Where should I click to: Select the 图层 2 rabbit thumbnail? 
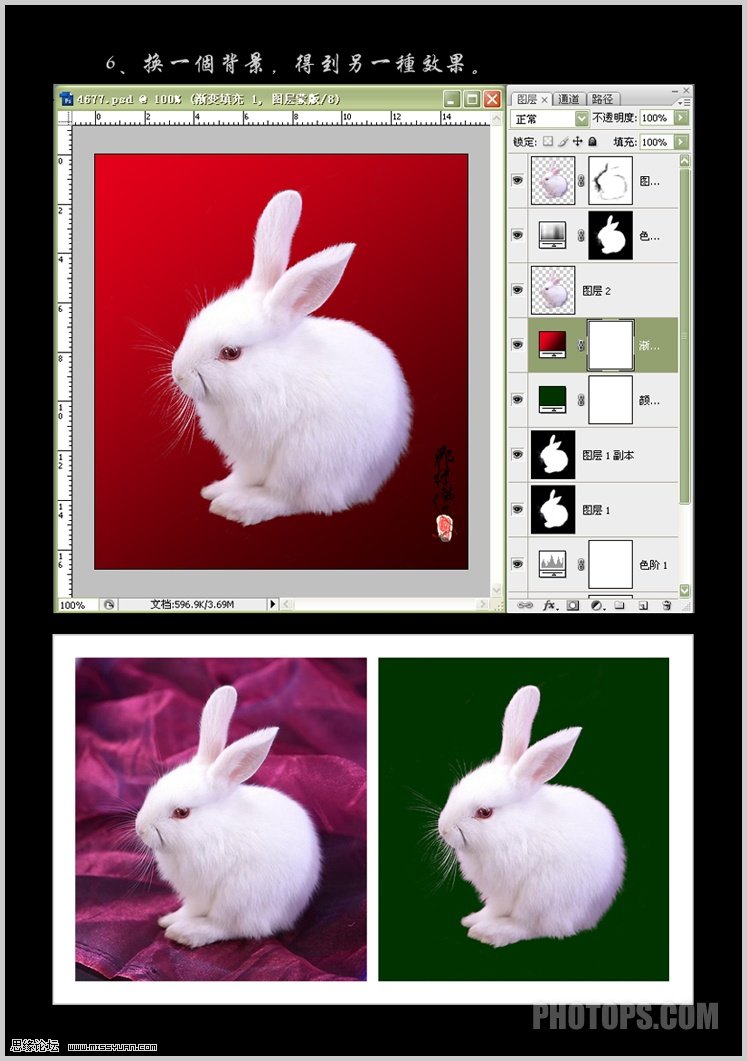(x=553, y=290)
